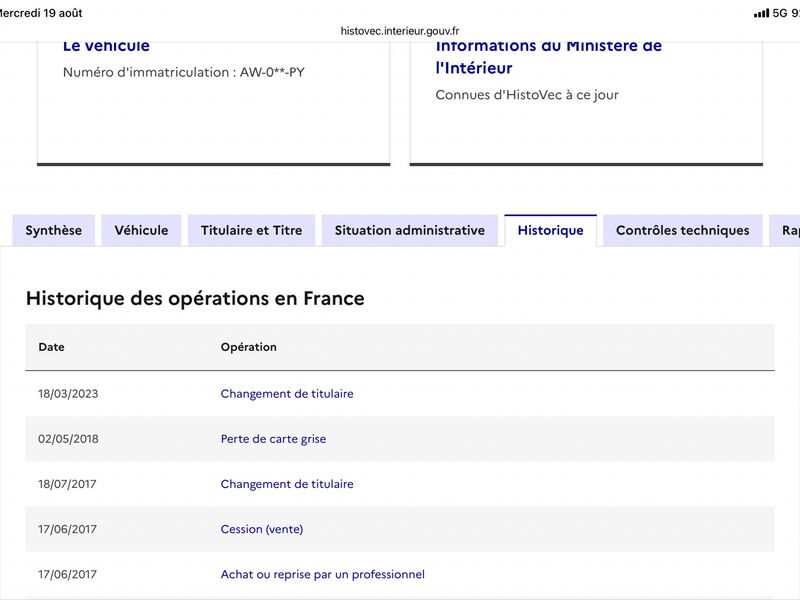
Task: Click the Informations du Ministère de l'Intérieur heading
Action: [548, 56]
